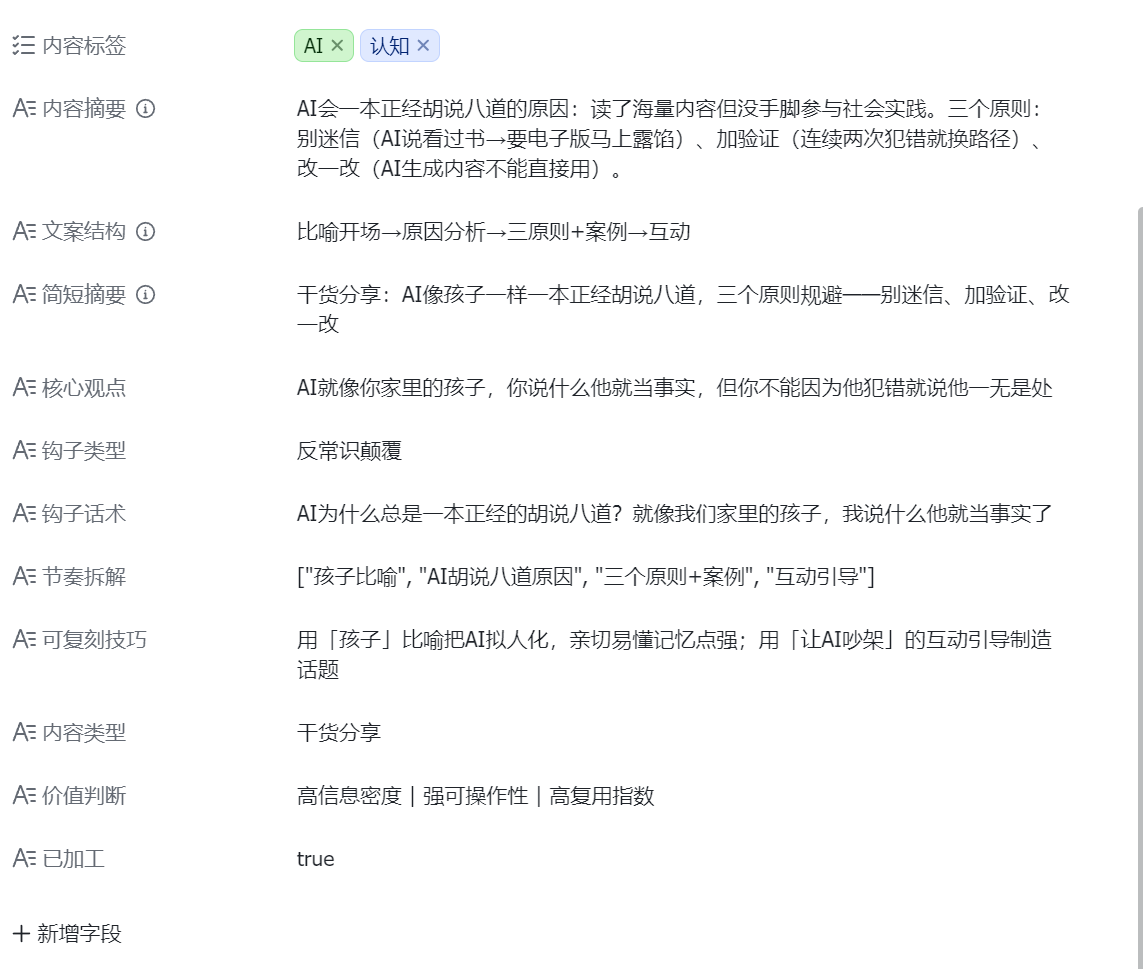This screenshot has width=1143, height=969.
Task: Click the text field icon beside 钩子类型
Action: 24,451
